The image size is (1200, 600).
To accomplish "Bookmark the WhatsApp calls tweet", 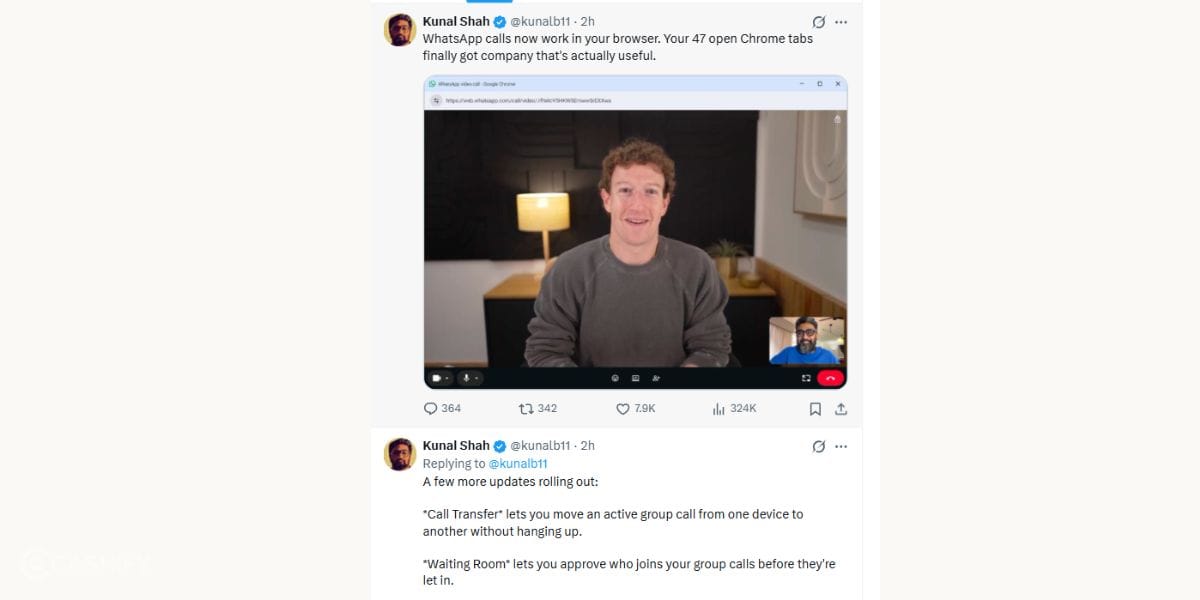I will click(x=815, y=409).
